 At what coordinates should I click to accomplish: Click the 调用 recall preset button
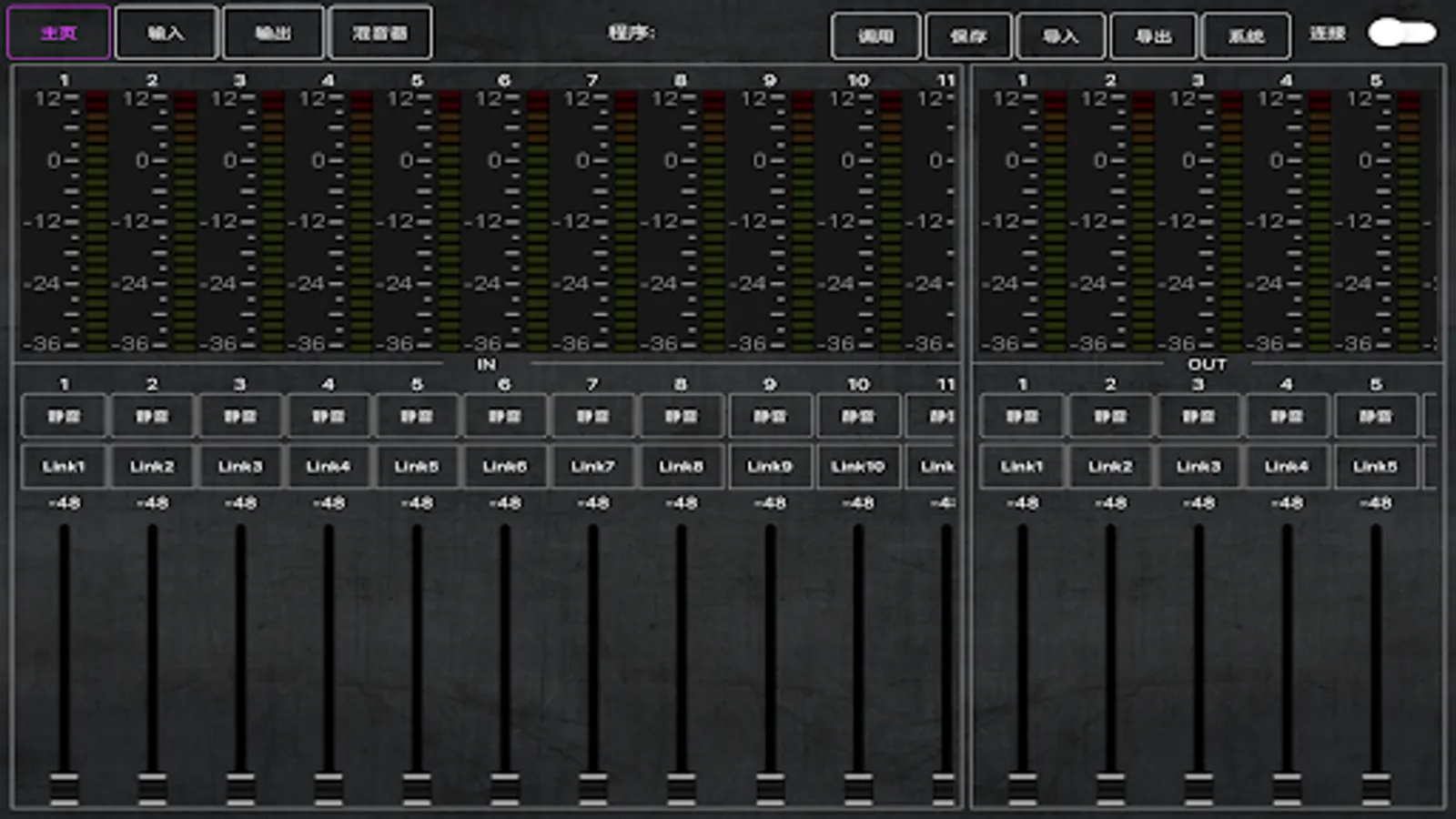click(x=875, y=36)
